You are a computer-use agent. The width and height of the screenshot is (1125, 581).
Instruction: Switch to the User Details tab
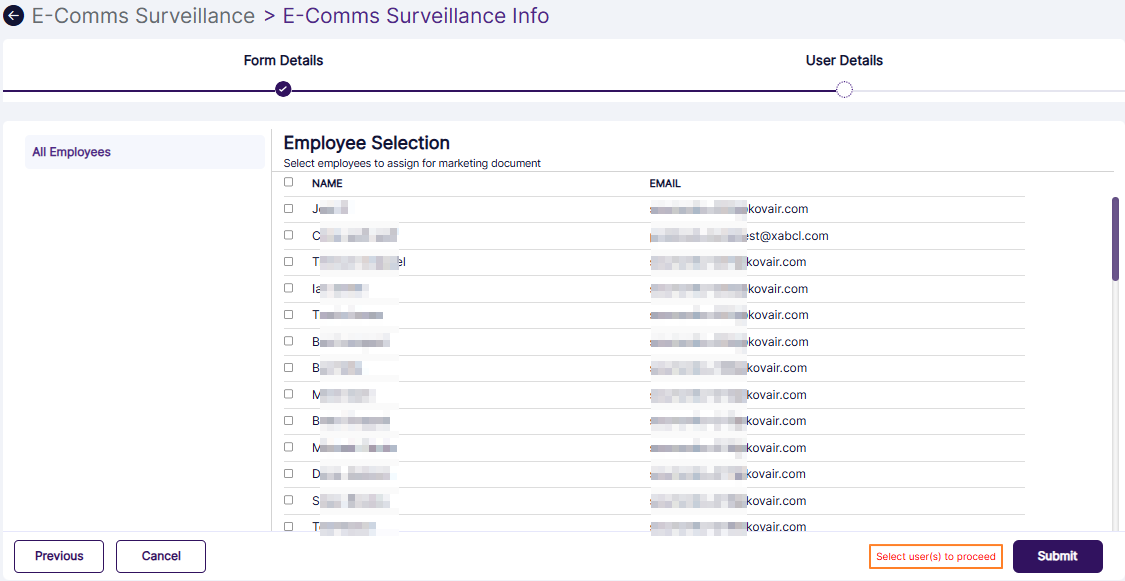(x=844, y=60)
